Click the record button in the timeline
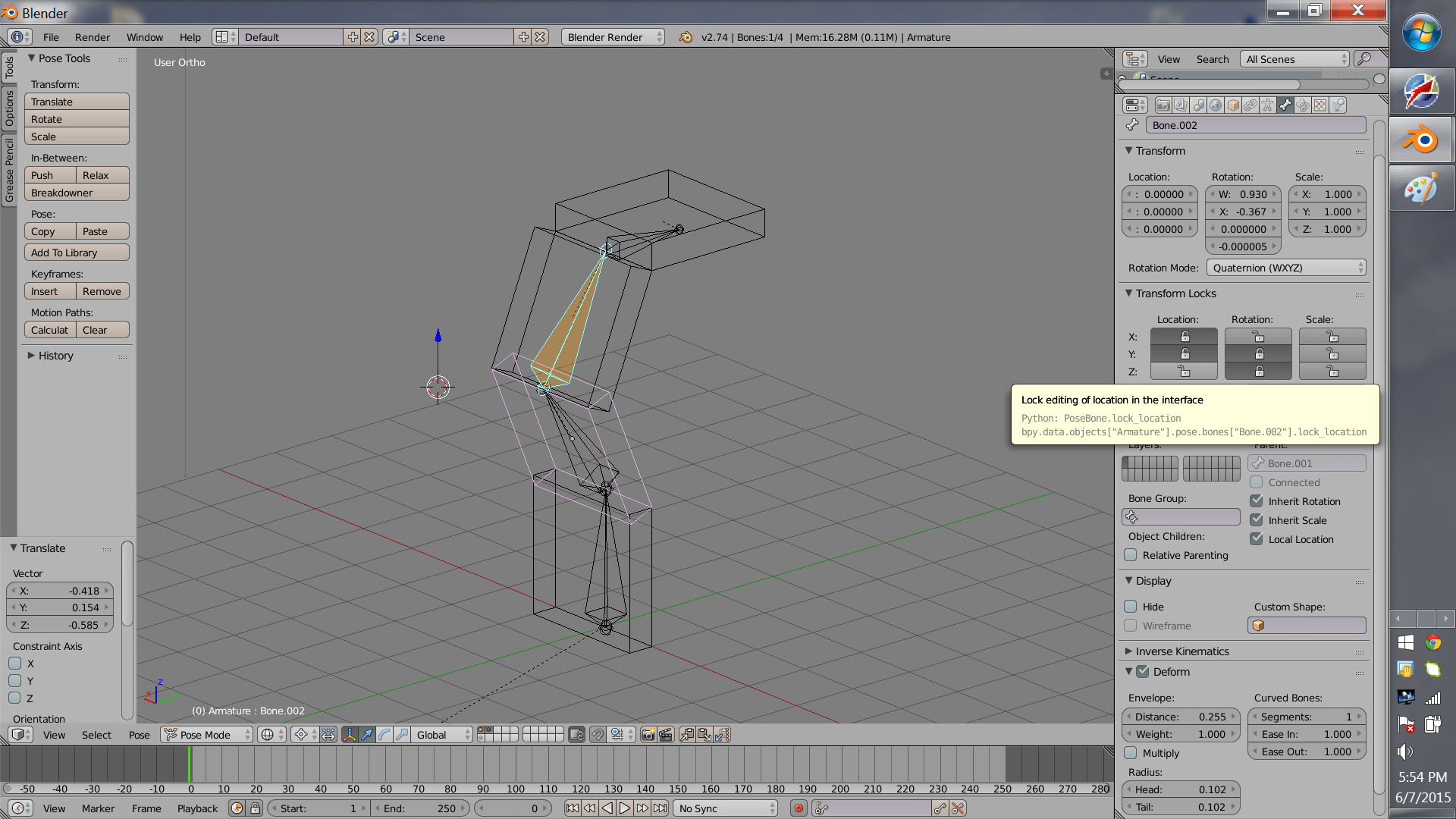 point(799,808)
